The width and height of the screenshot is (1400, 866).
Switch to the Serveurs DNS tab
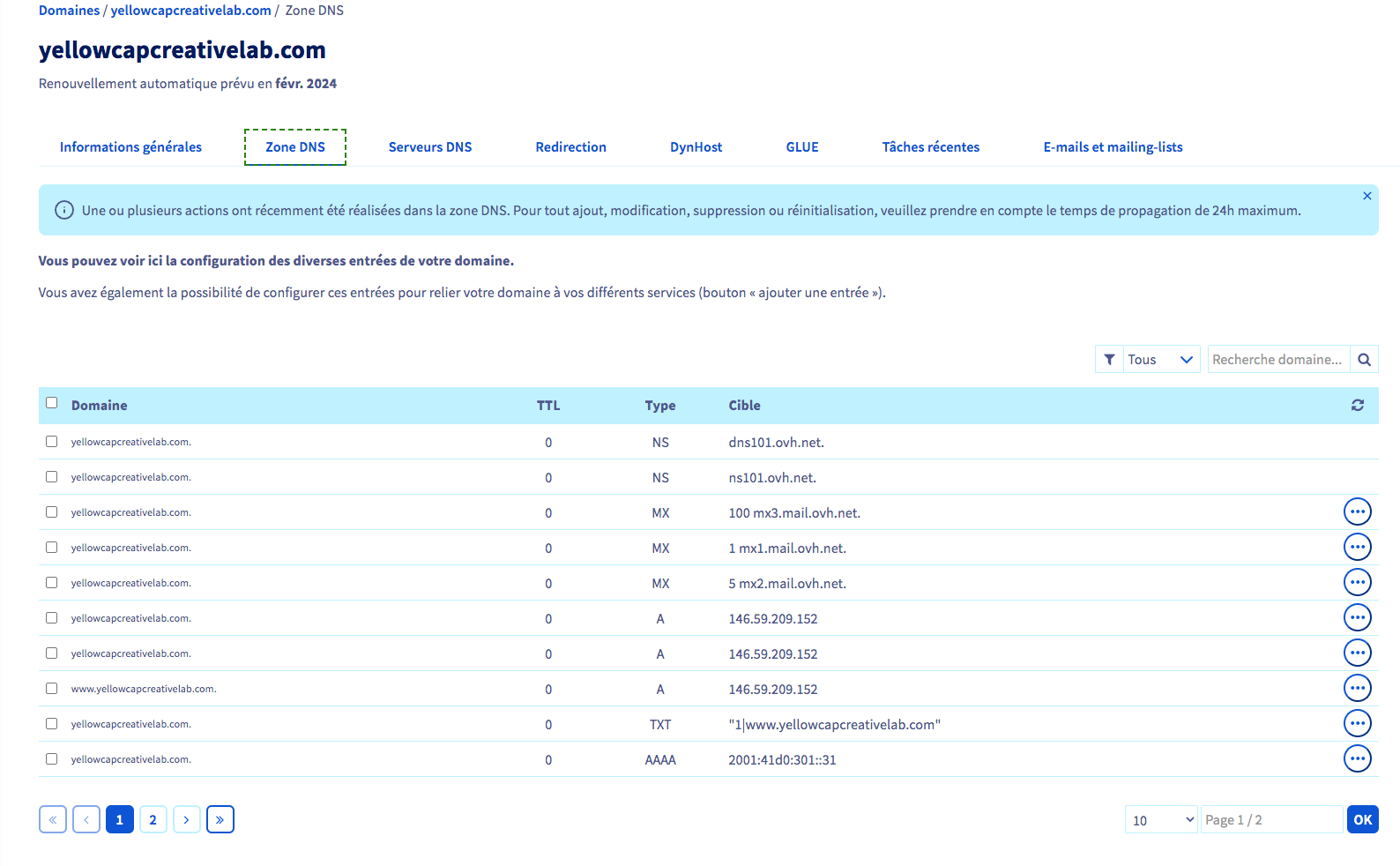[429, 147]
